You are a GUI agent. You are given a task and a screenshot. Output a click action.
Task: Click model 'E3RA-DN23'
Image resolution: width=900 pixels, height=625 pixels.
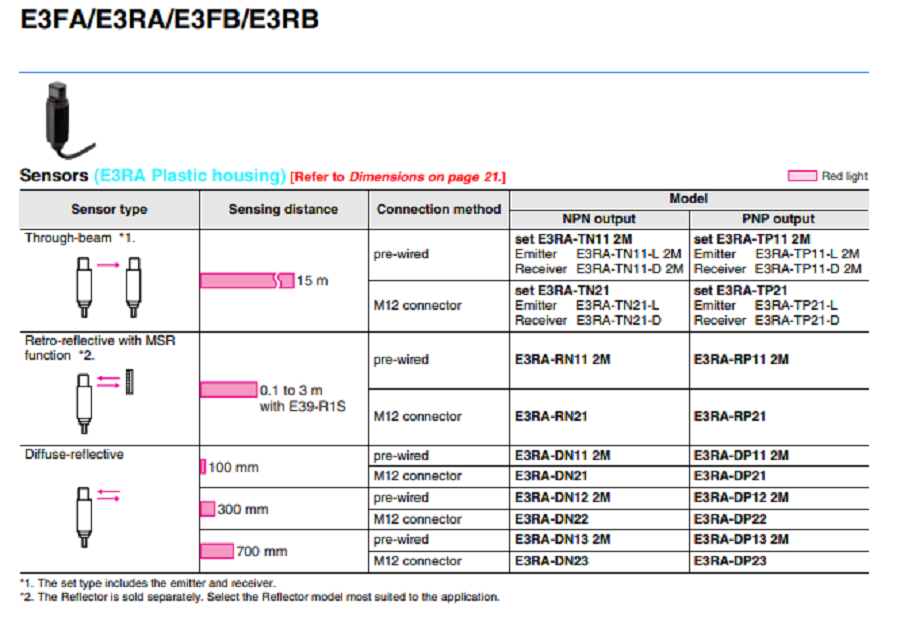pos(551,561)
